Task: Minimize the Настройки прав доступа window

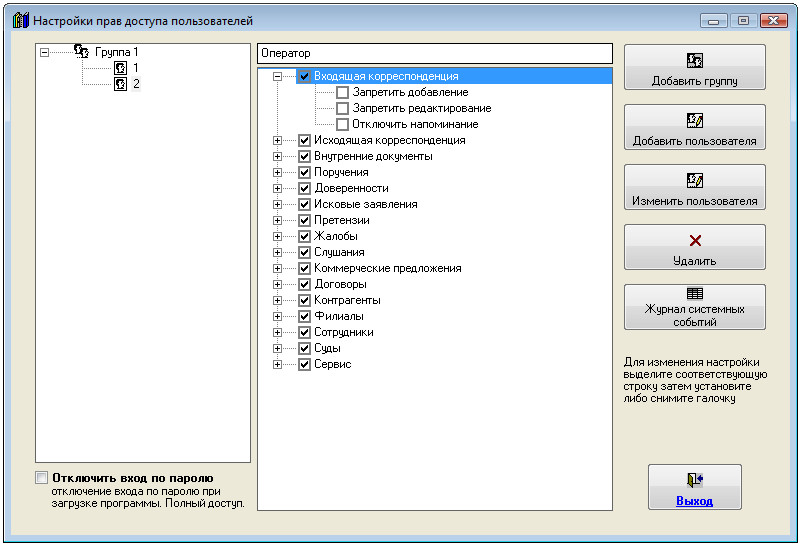Action: click(714, 20)
